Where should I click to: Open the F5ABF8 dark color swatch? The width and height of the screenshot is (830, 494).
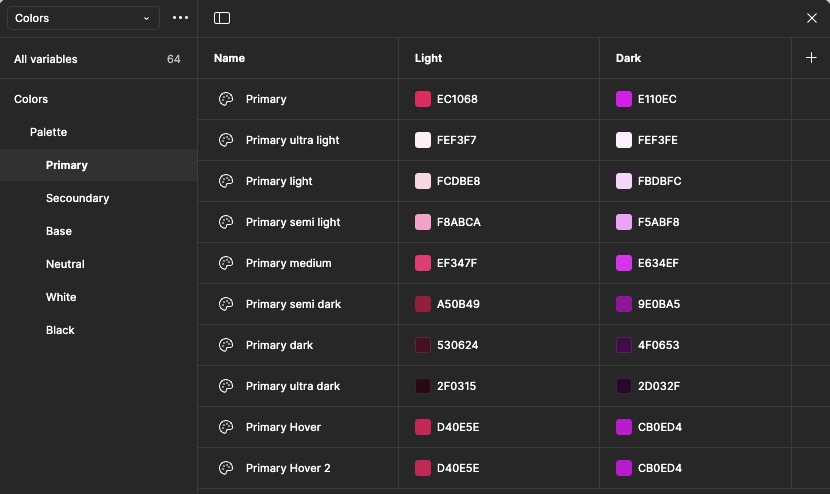[x=624, y=222]
